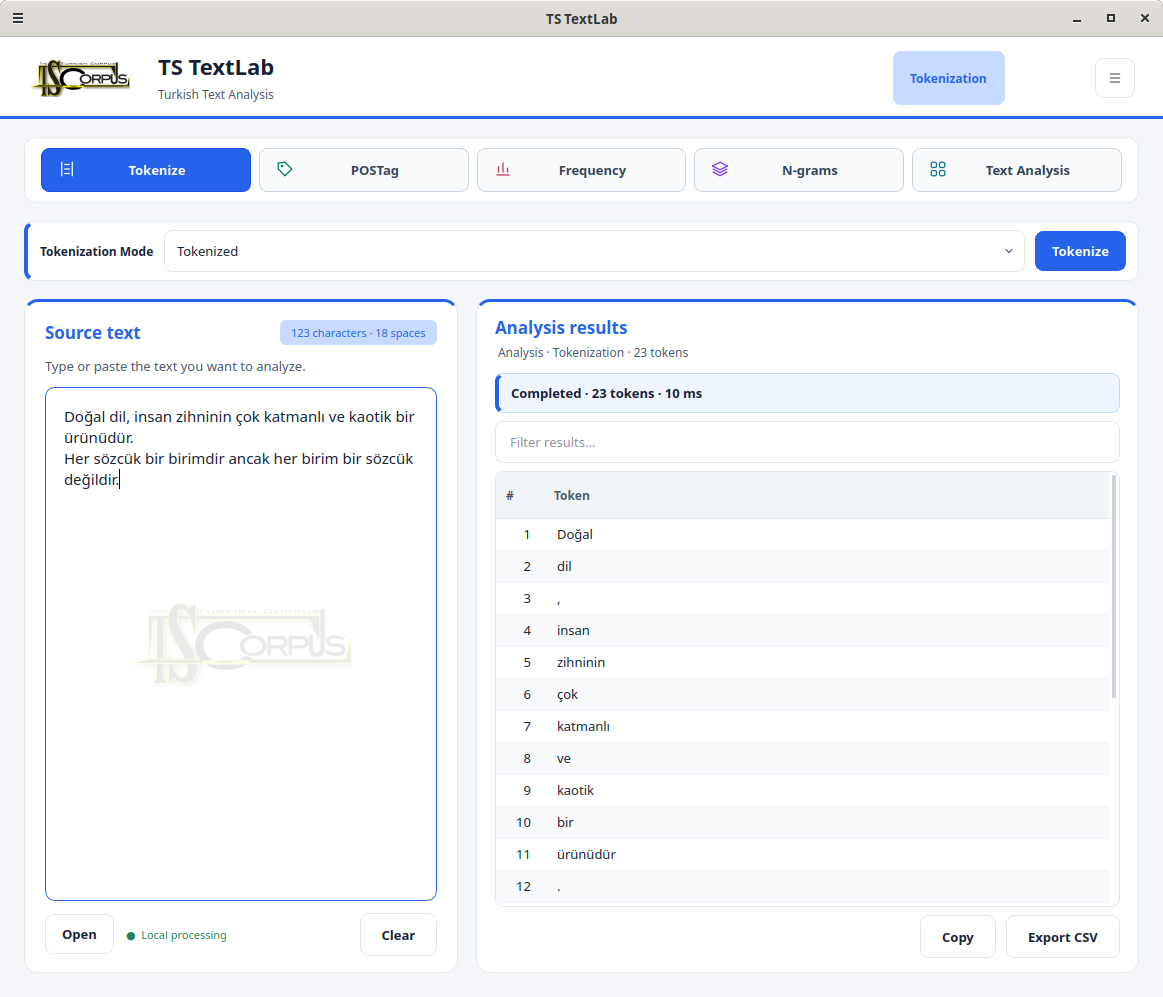The width and height of the screenshot is (1163, 997).
Task: Minimize the TS TextLab window
Action: tap(1076, 19)
